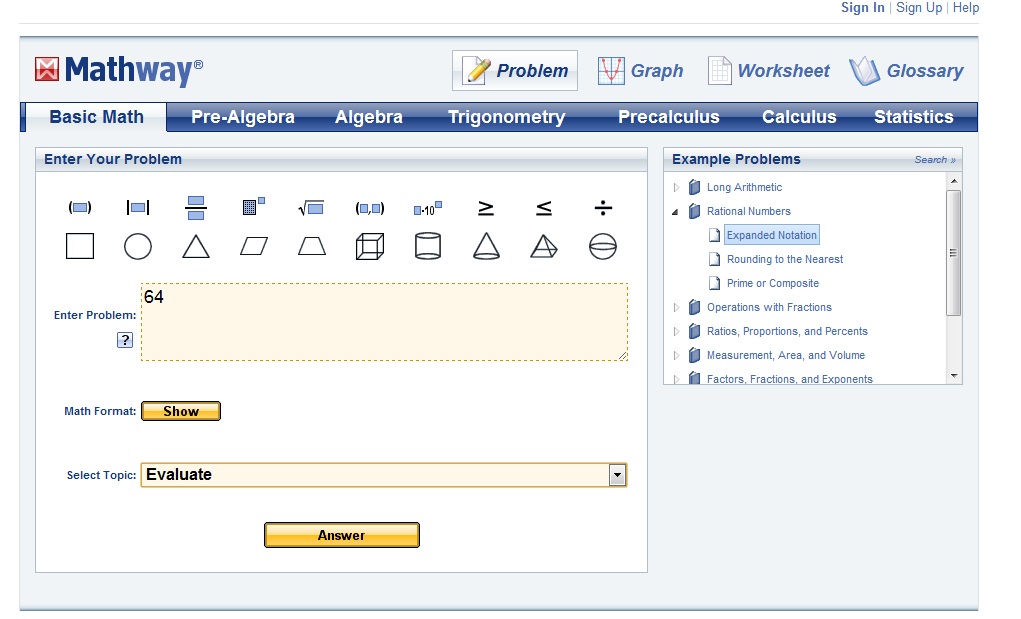Select Prime or Composite example
Viewport: 1021px width, 619px height.
[773, 283]
